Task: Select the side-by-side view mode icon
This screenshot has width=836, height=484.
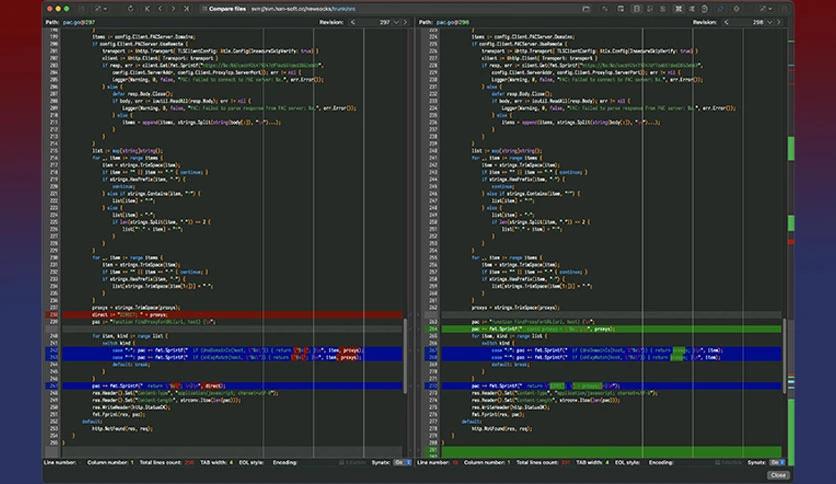Action: pyautogui.click(x=637, y=9)
